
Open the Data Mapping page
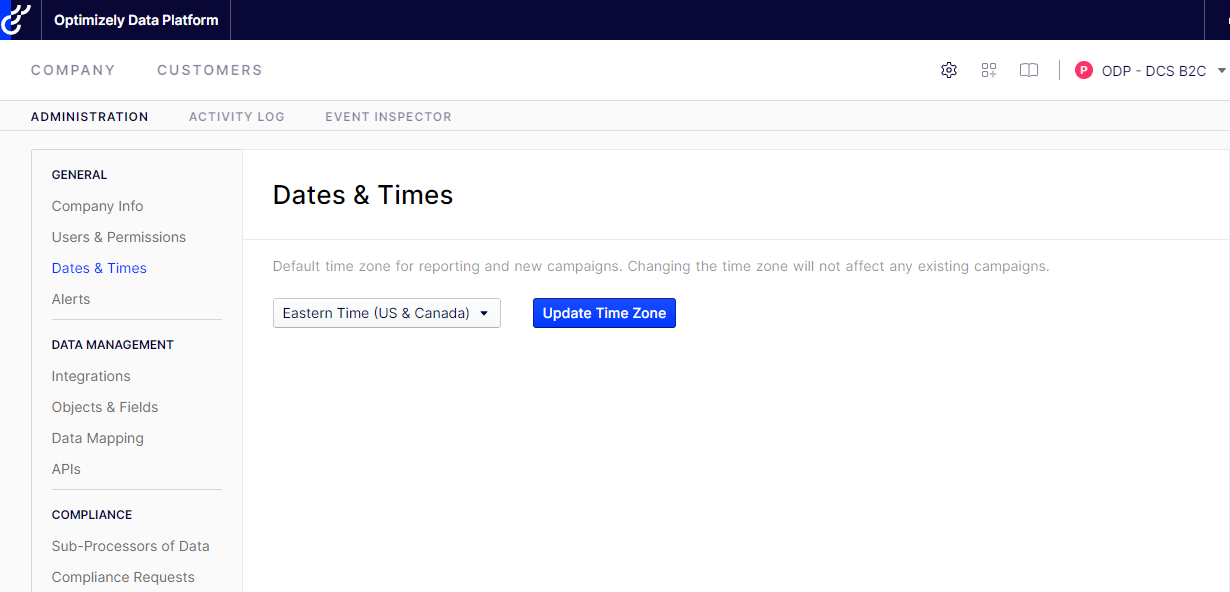(x=98, y=438)
